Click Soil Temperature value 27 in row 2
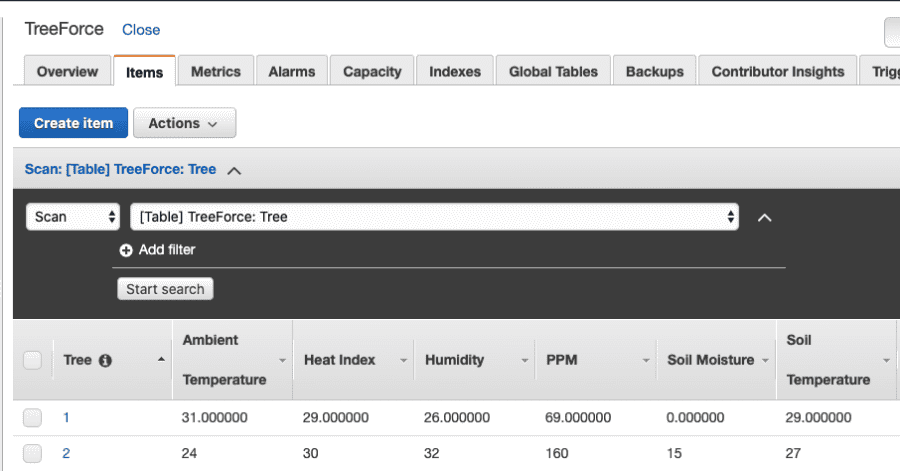Viewport: 900px width, 471px height. coord(793,453)
